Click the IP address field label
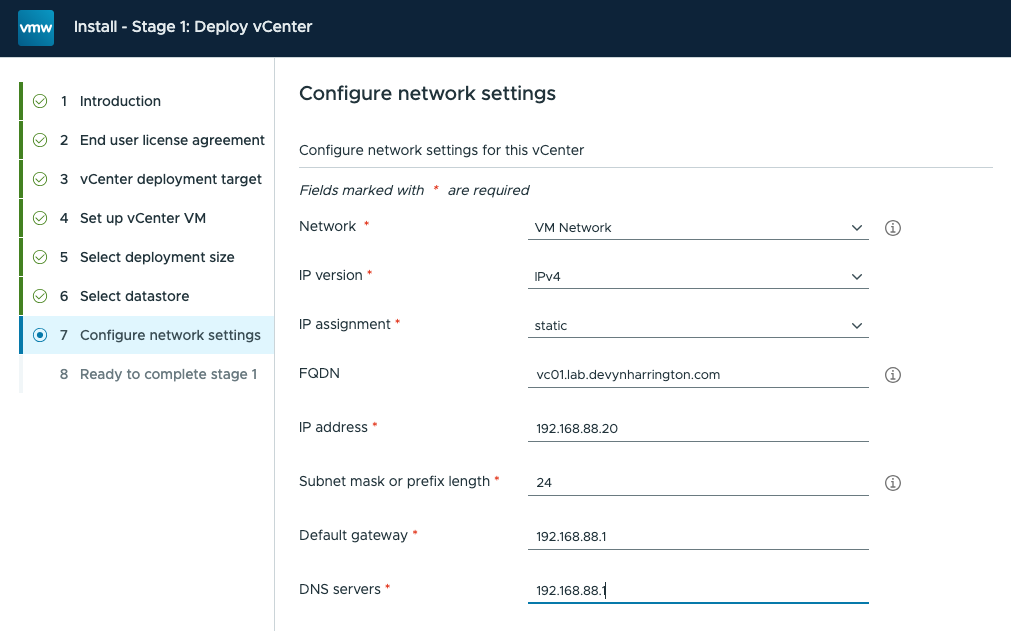1011x631 pixels. 333,427
